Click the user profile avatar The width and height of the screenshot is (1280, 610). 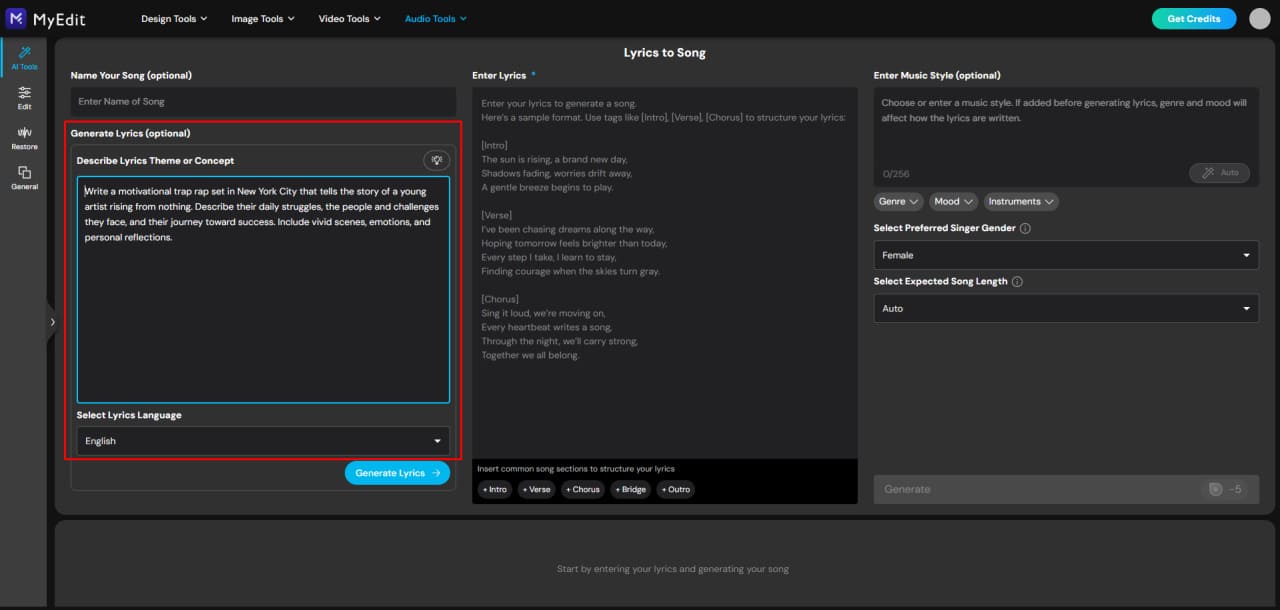click(x=1258, y=18)
